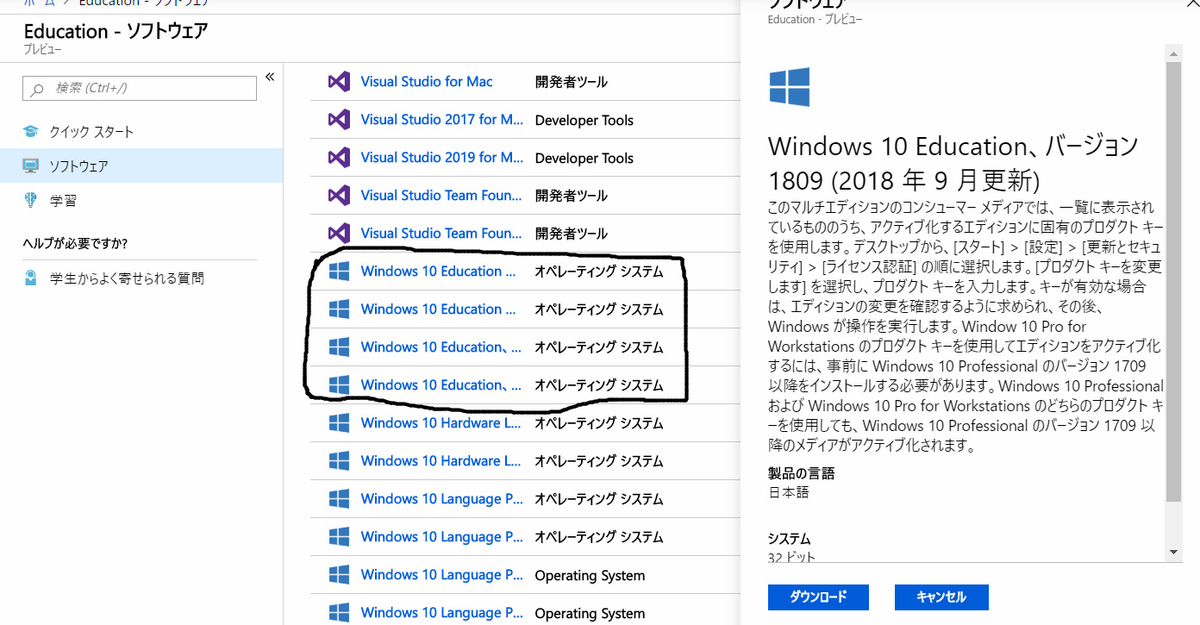Select the ソフトウェア monitor icon in sidebar
This screenshot has width=1200, height=625.
[32, 166]
